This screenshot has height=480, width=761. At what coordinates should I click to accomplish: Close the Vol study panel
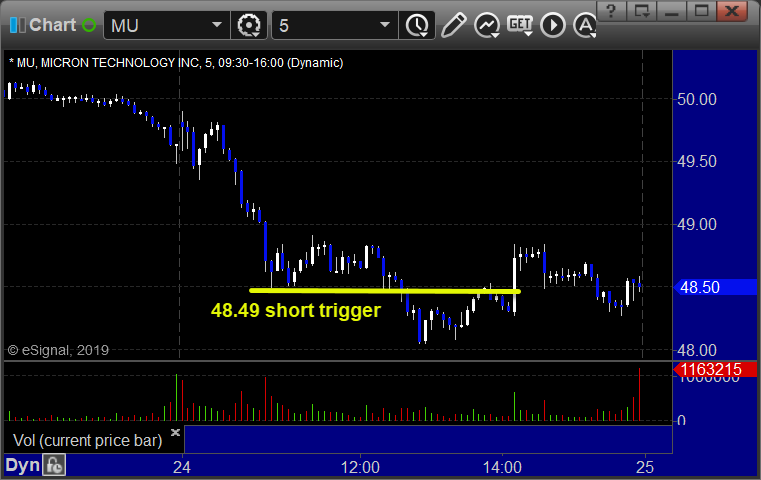(175, 432)
